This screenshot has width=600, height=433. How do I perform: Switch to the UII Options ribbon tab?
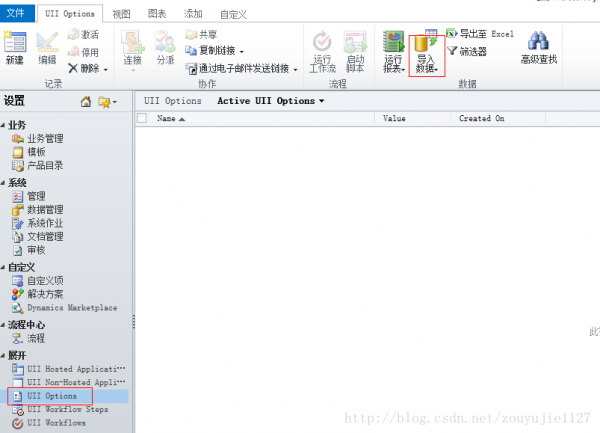point(70,14)
